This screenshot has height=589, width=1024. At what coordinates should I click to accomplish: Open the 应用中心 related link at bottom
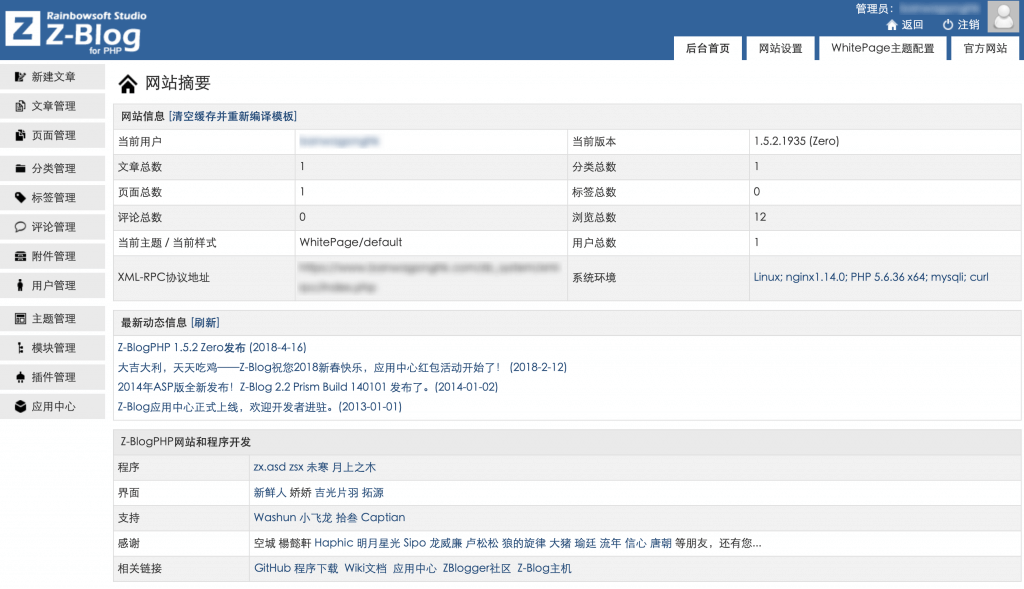click(415, 568)
